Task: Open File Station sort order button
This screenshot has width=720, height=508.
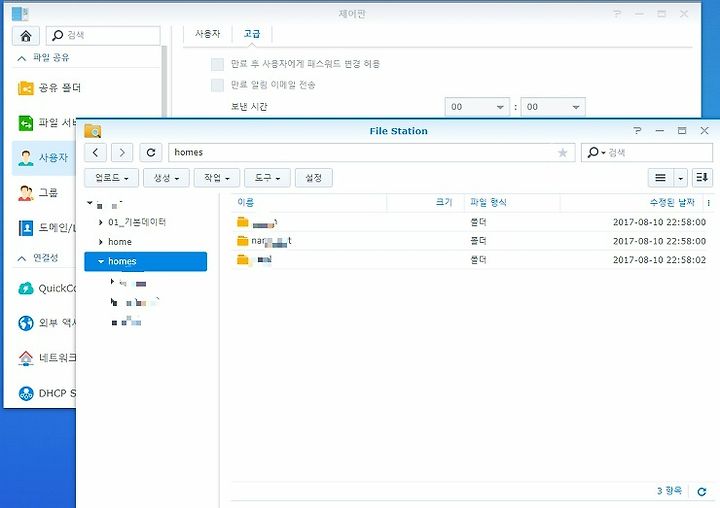Action: click(702, 178)
